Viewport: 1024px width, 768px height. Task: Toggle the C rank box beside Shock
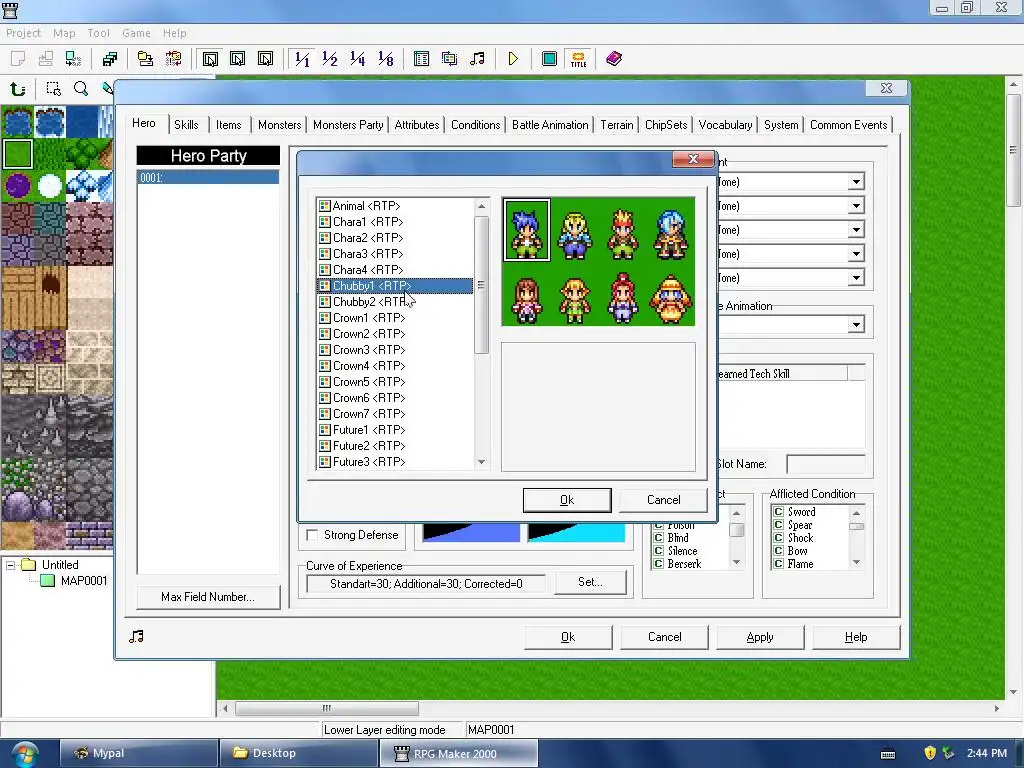coord(778,537)
